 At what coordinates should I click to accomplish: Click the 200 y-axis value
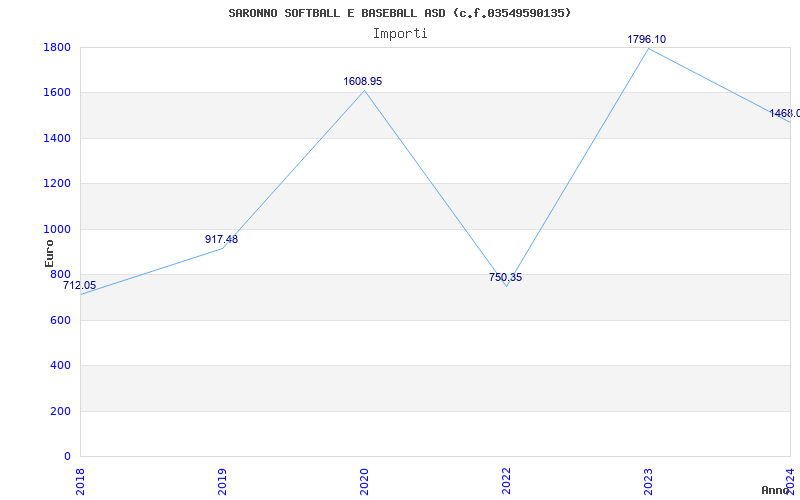[x=60, y=411]
